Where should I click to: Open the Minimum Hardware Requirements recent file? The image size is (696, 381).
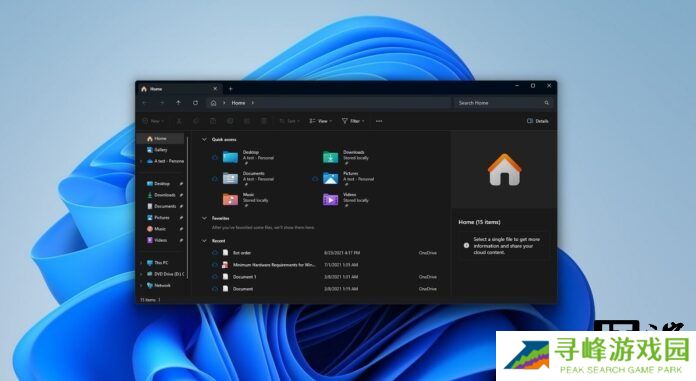[x=273, y=265]
